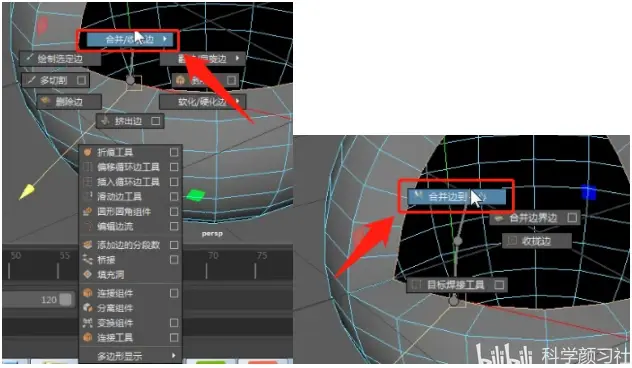Open the 合并/塌陷边 submenu
The height and width of the screenshot is (368, 632).
(130, 39)
